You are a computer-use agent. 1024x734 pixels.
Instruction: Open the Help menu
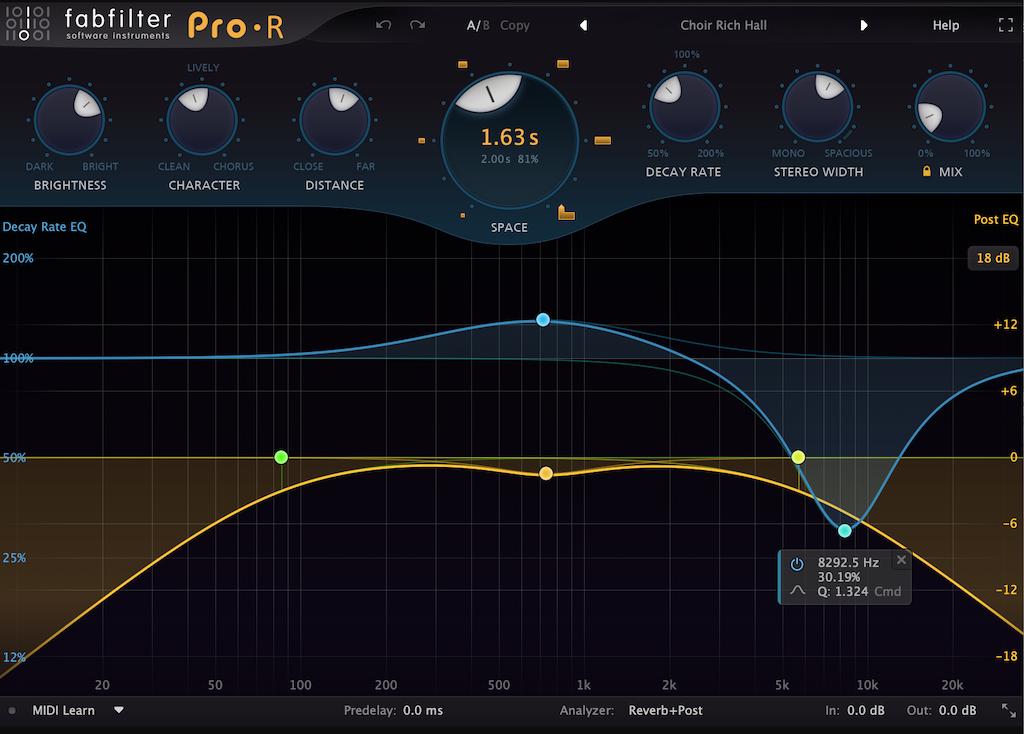(x=945, y=25)
